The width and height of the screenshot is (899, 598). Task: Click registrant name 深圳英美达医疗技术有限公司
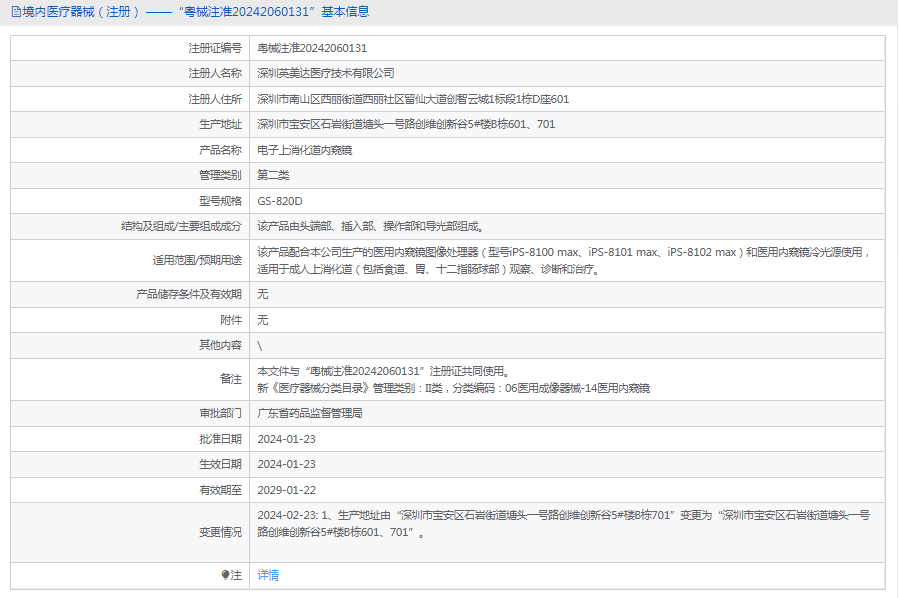point(326,73)
